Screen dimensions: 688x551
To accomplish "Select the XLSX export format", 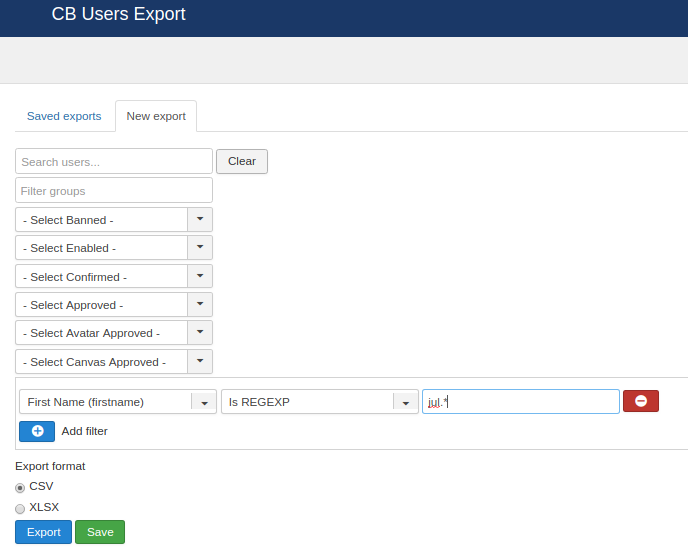I will (x=20, y=508).
